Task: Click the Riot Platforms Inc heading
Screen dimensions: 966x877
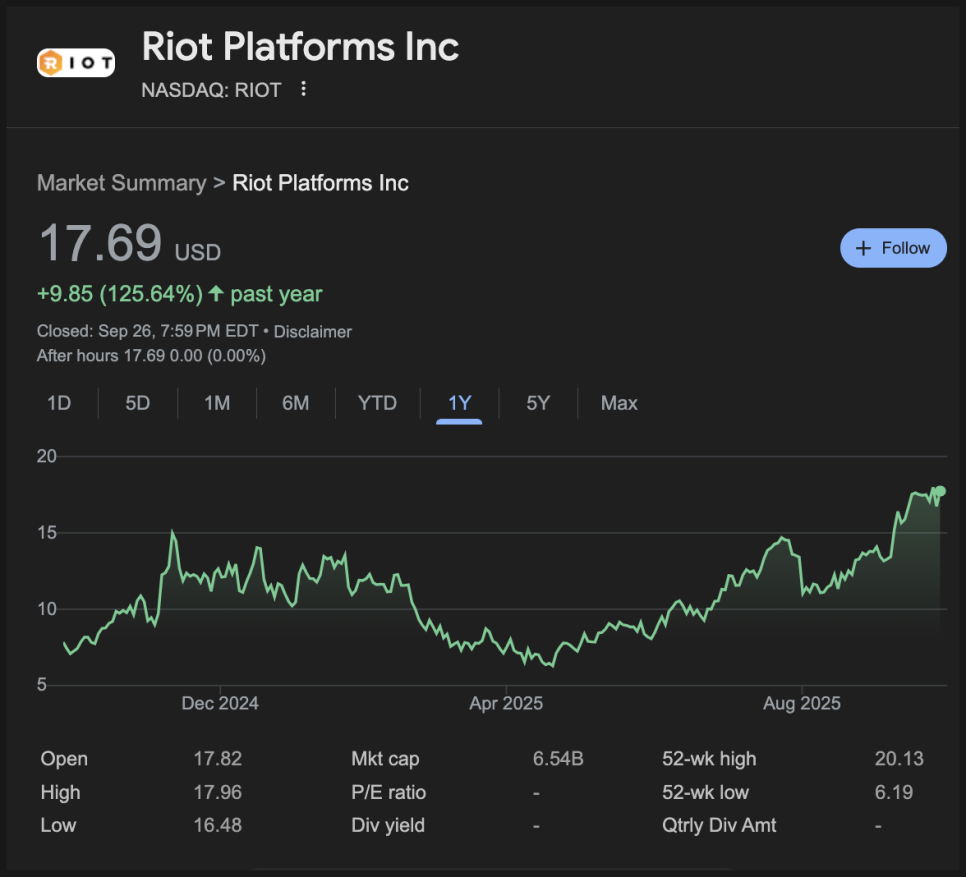Action: click(301, 47)
